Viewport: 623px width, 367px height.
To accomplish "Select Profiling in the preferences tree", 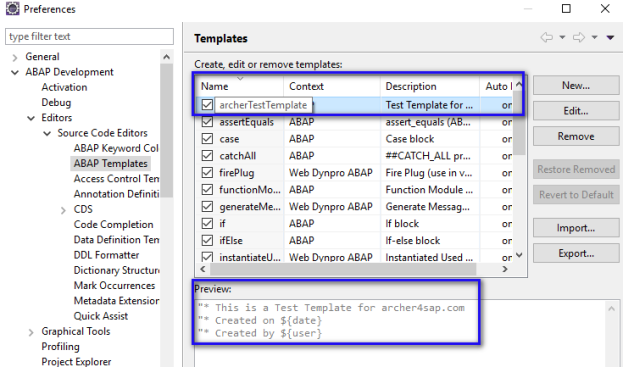I will (x=60, y=347).
